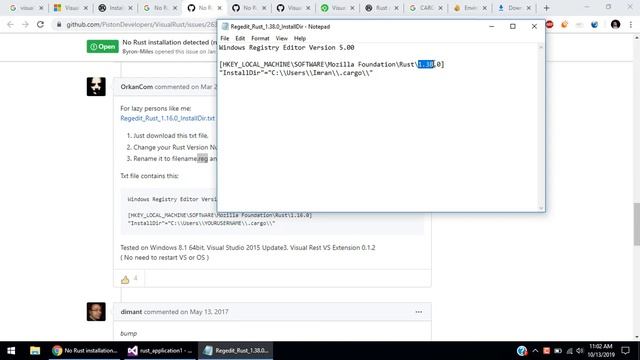Click the highlighted 1.38 version text in Notepad
This screenshot has height=360, width=640.
pos(425,64)
